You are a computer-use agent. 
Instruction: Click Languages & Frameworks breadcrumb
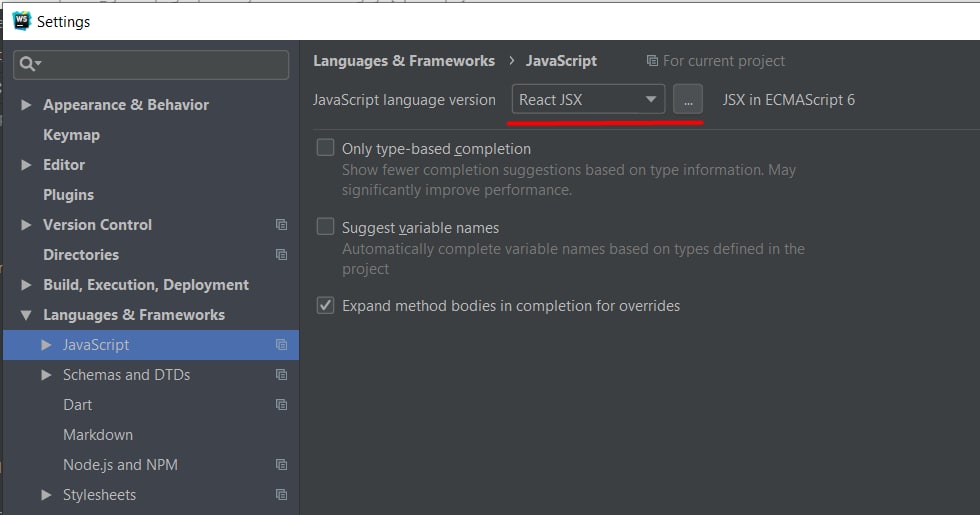(404, 61)
